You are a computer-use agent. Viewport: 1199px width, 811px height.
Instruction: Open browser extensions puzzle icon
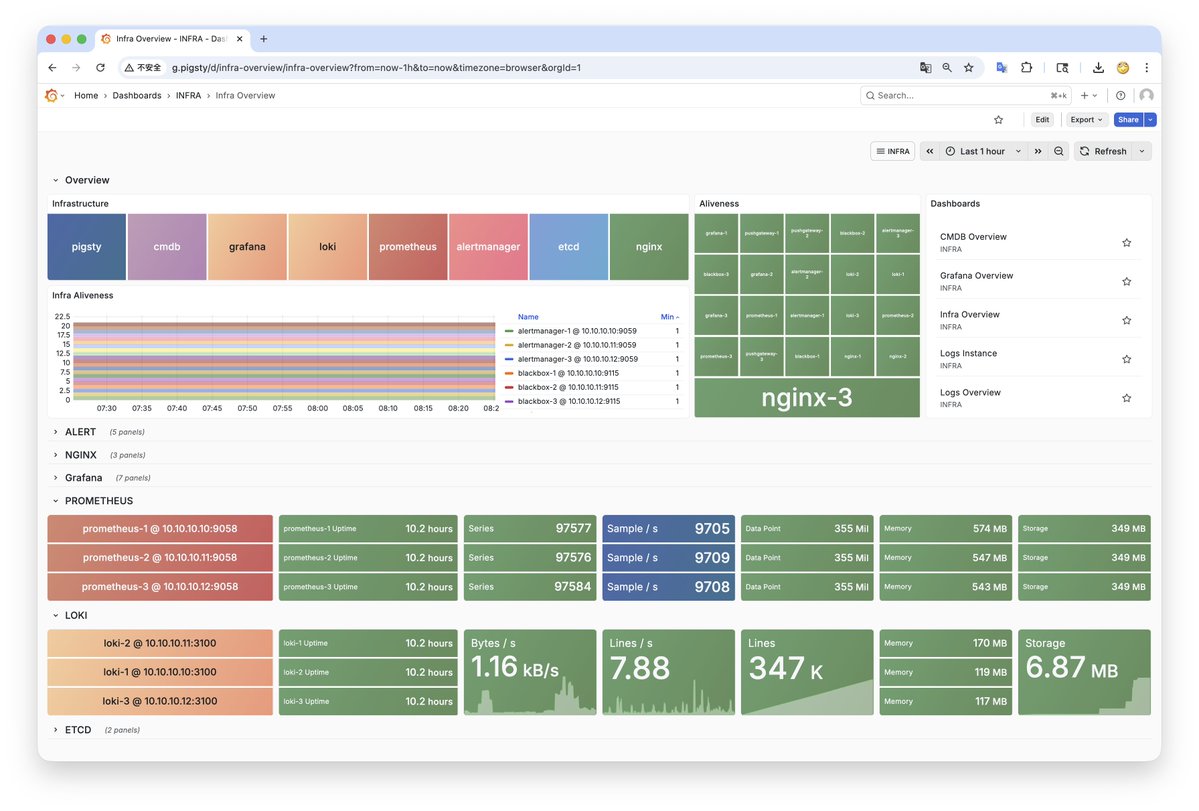1026,67
